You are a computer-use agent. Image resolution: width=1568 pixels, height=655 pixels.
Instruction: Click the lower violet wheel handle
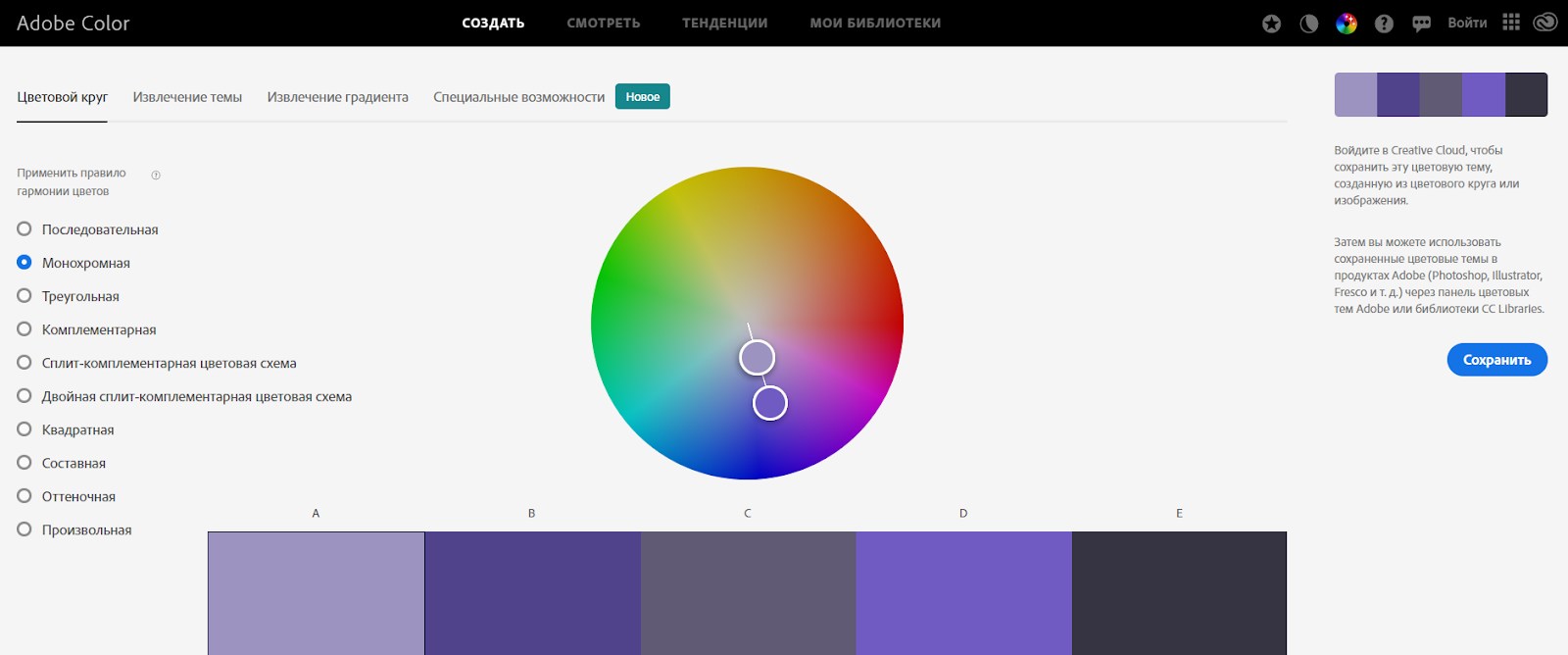pyautogui.click(x=770, y=403)
